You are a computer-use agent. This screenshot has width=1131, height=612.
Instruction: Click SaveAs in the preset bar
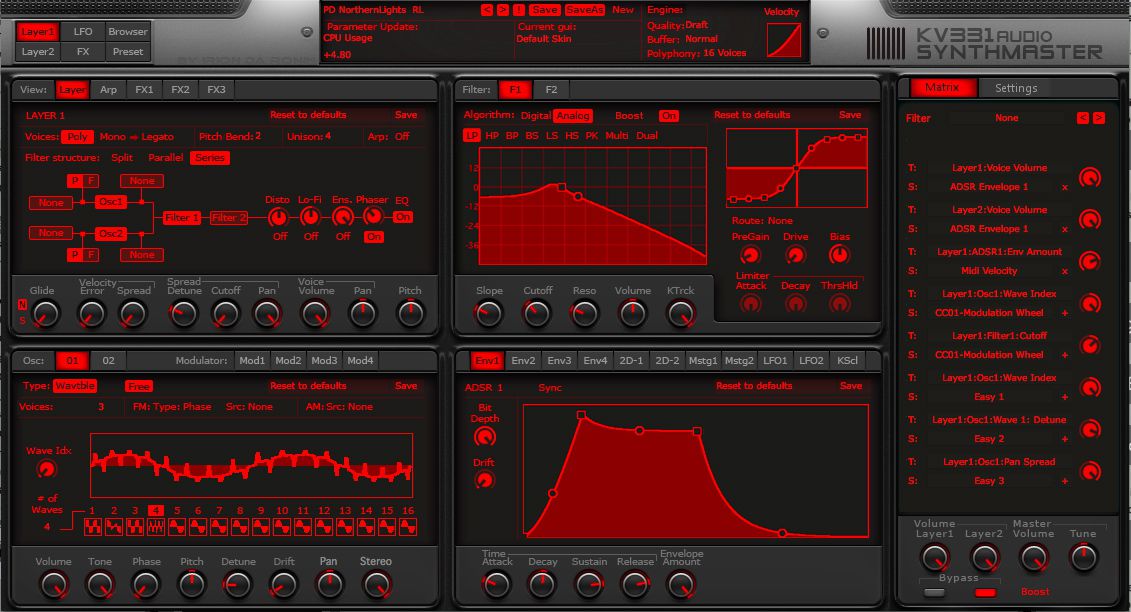pos(584,10)
